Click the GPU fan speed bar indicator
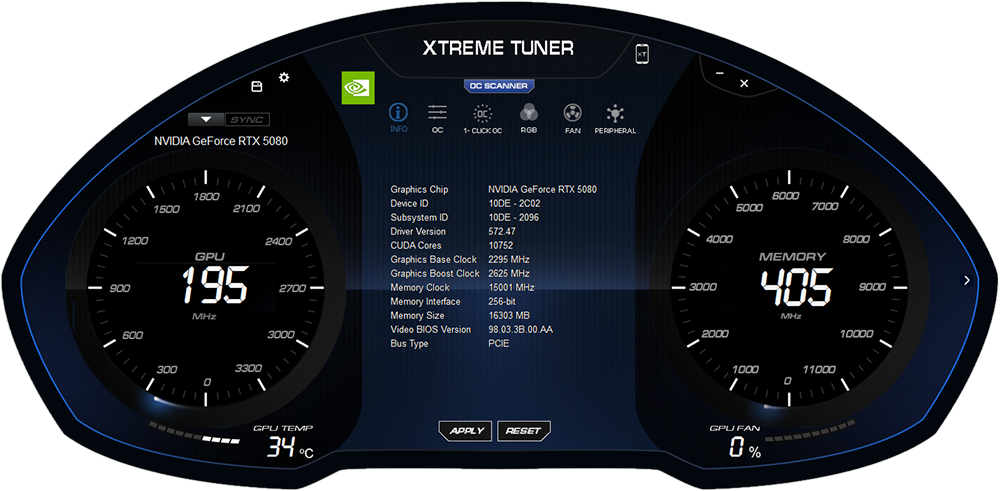The width and height of the screenshot is (1000, 491). tap(810, 432)
